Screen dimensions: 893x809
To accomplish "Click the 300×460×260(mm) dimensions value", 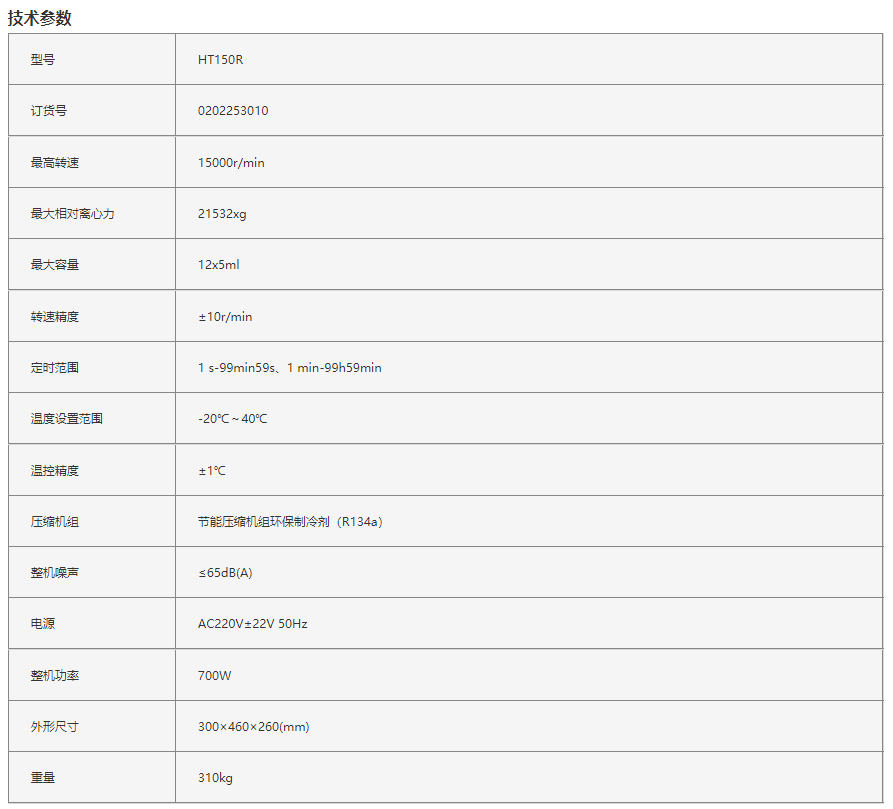I will 253,727.
